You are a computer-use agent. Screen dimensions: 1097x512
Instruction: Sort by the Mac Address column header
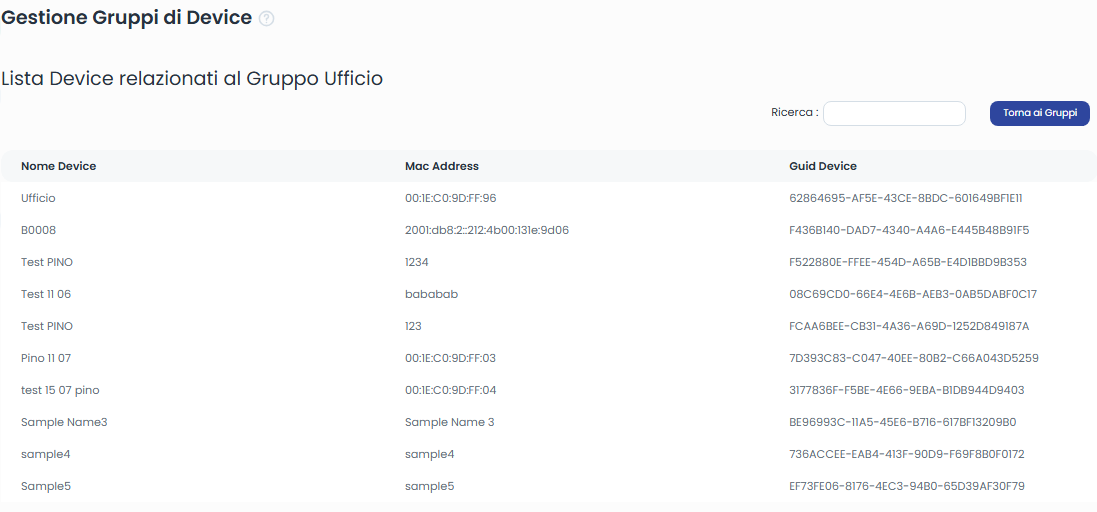click(442, 166)
